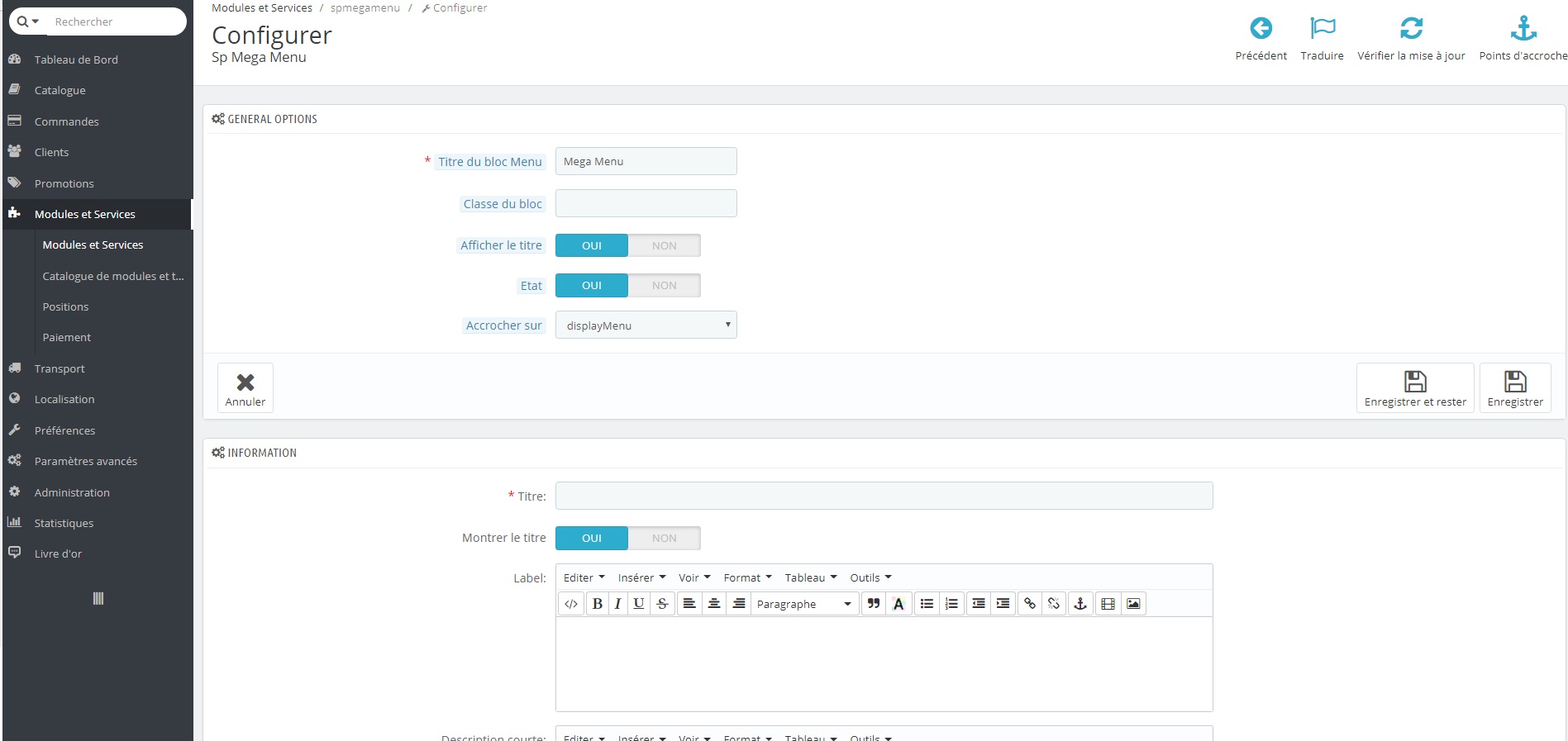Click the Classe du bloc field

tap(646, 203)
